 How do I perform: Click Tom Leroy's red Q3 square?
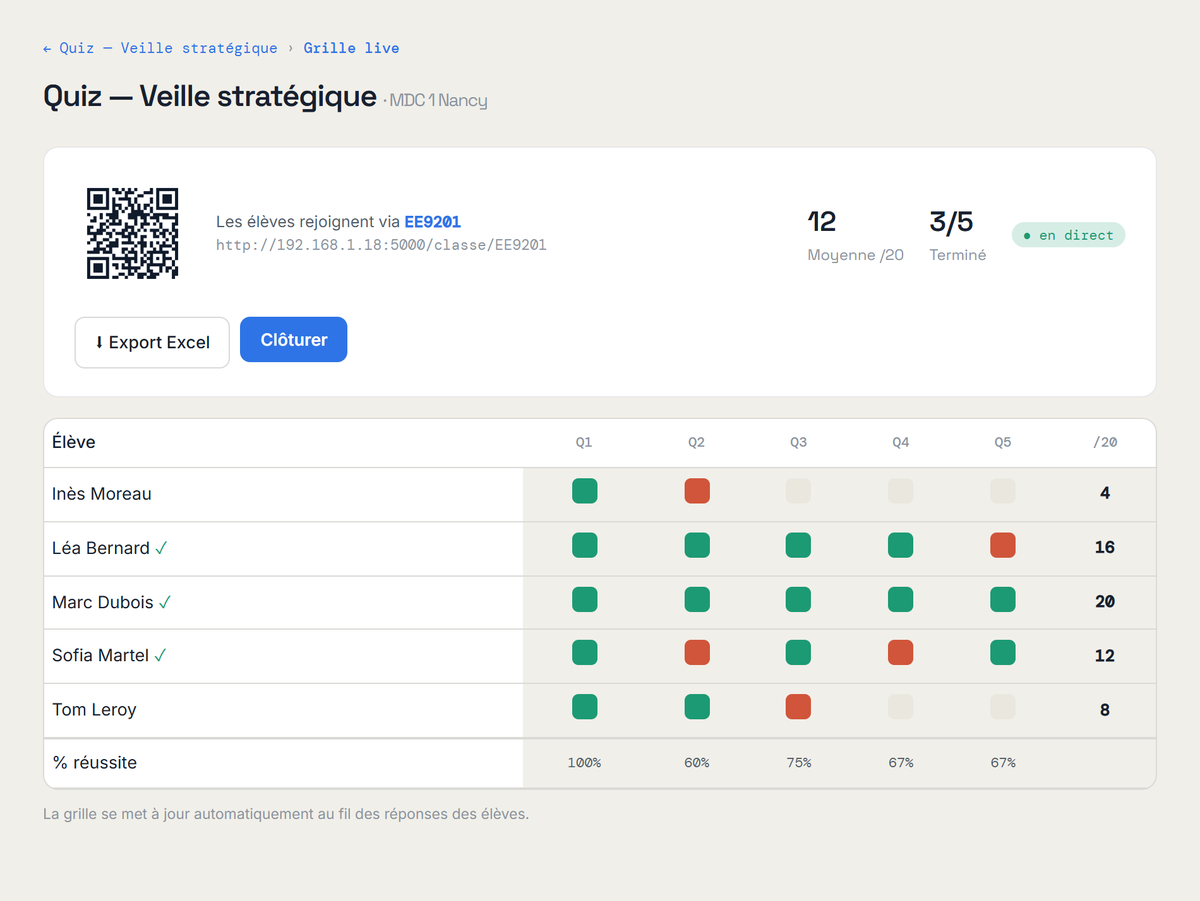798,707
